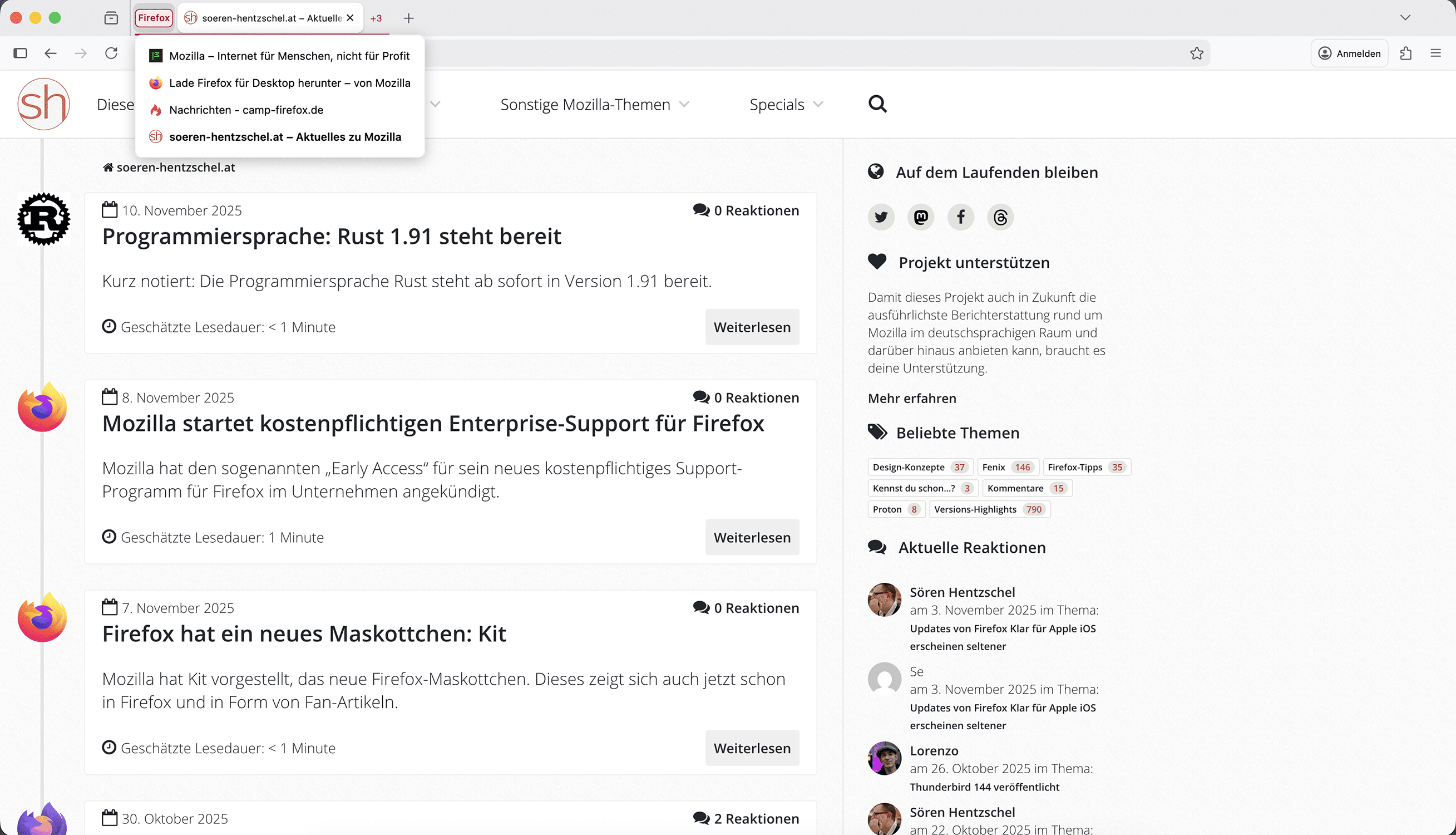Image resolution: width=1456 pixels, height=835 pixels.
Task: Open the Mehr erfahren link
Action: (x=912, y=398)
